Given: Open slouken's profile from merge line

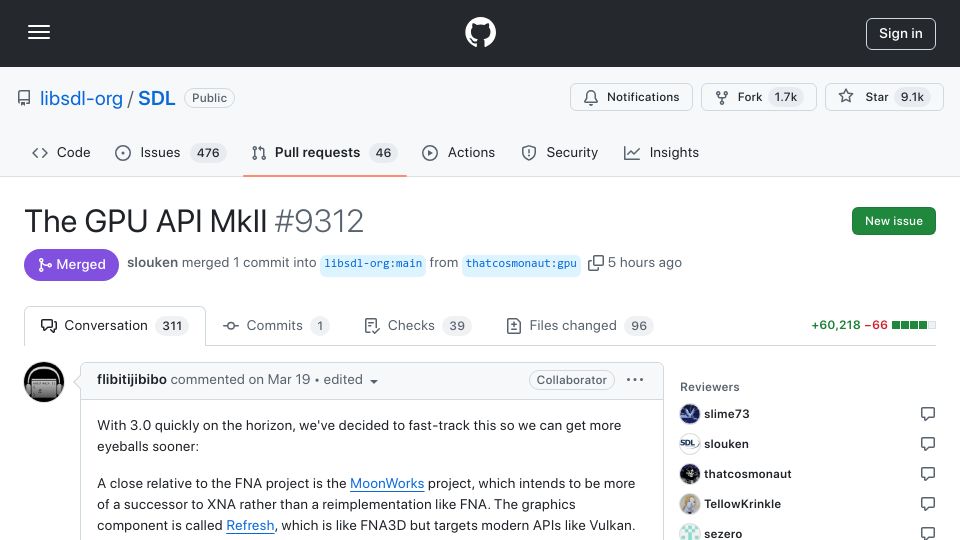Looking at the screenshot, I should coord(152,263).
